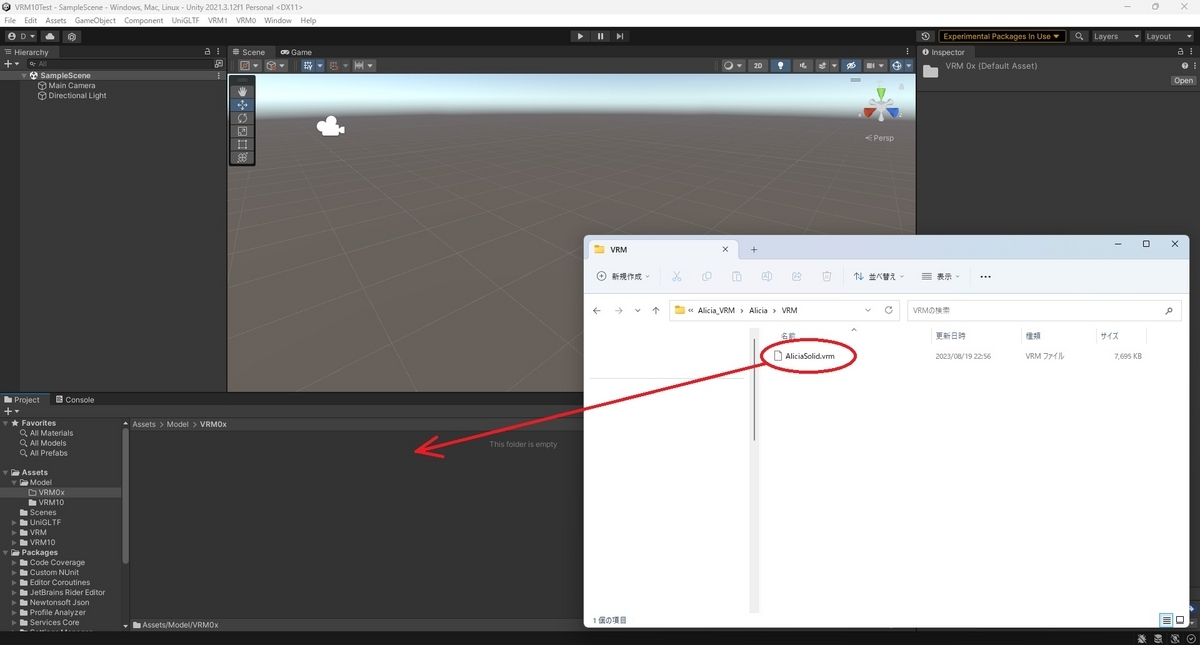
Task: Switch to the Console tab
Action: 74,400
